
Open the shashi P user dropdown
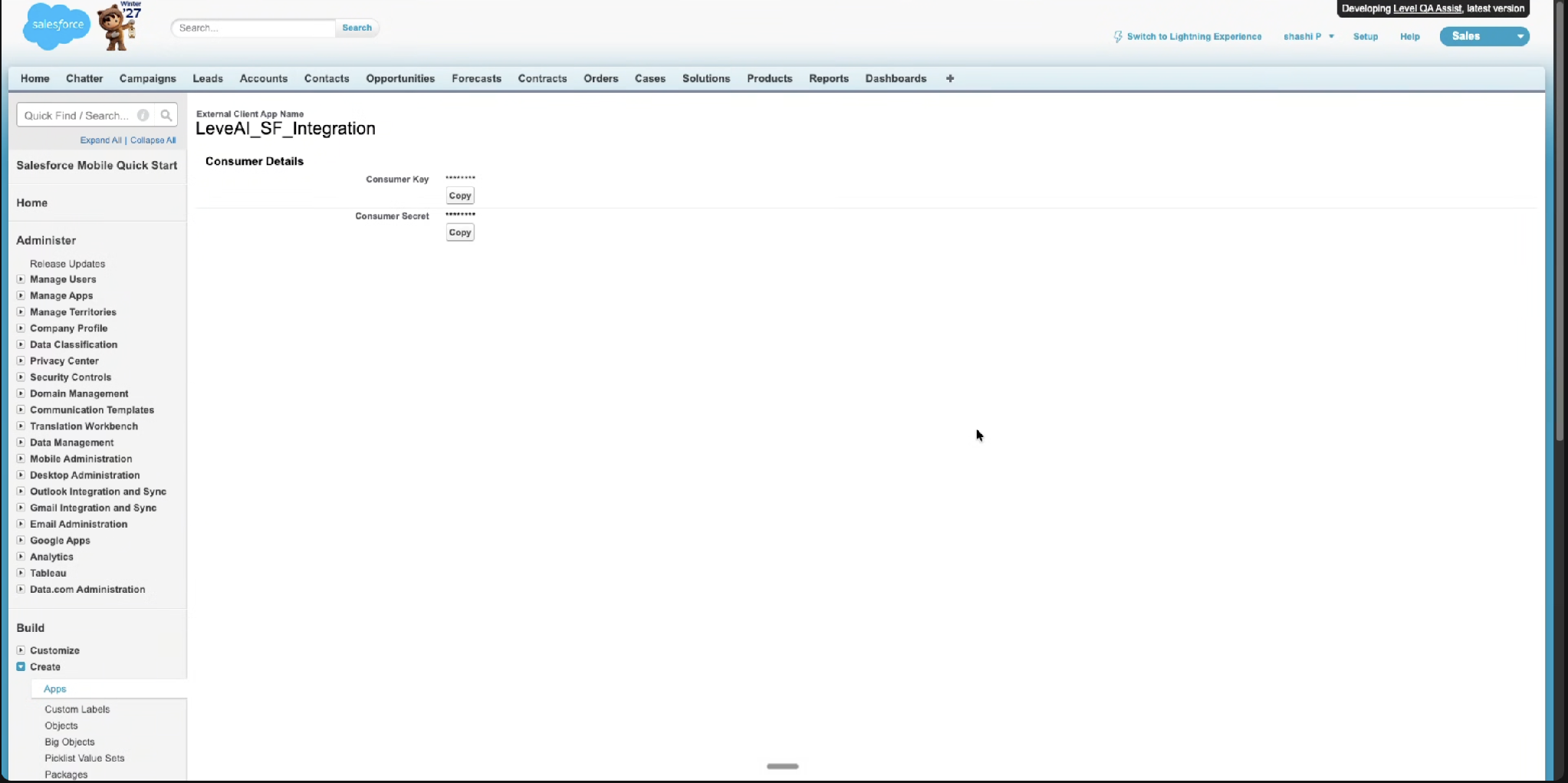1309,36
